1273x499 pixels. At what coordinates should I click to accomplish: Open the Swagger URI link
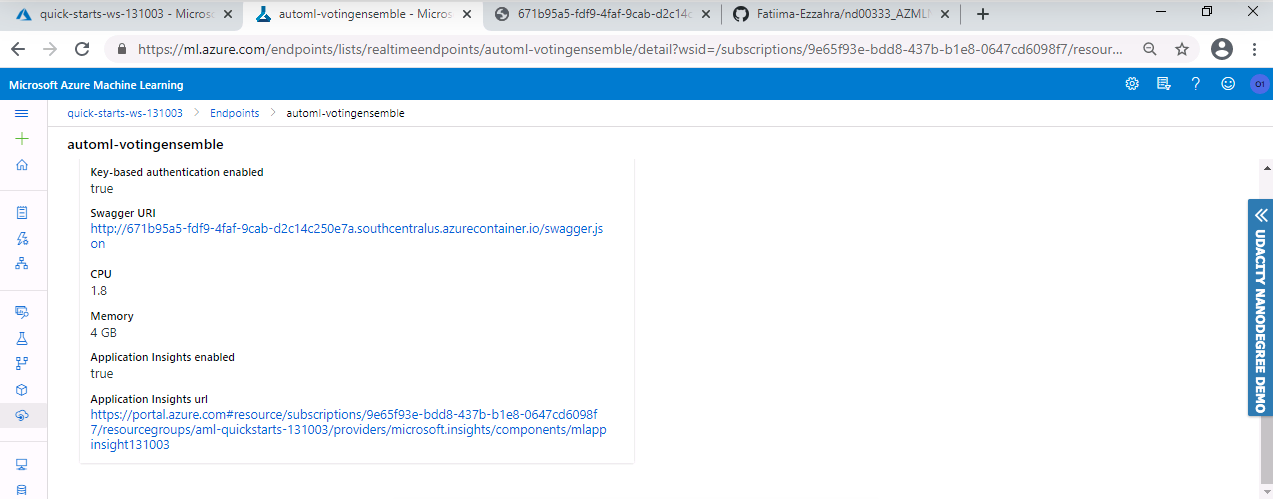(347, 236)
